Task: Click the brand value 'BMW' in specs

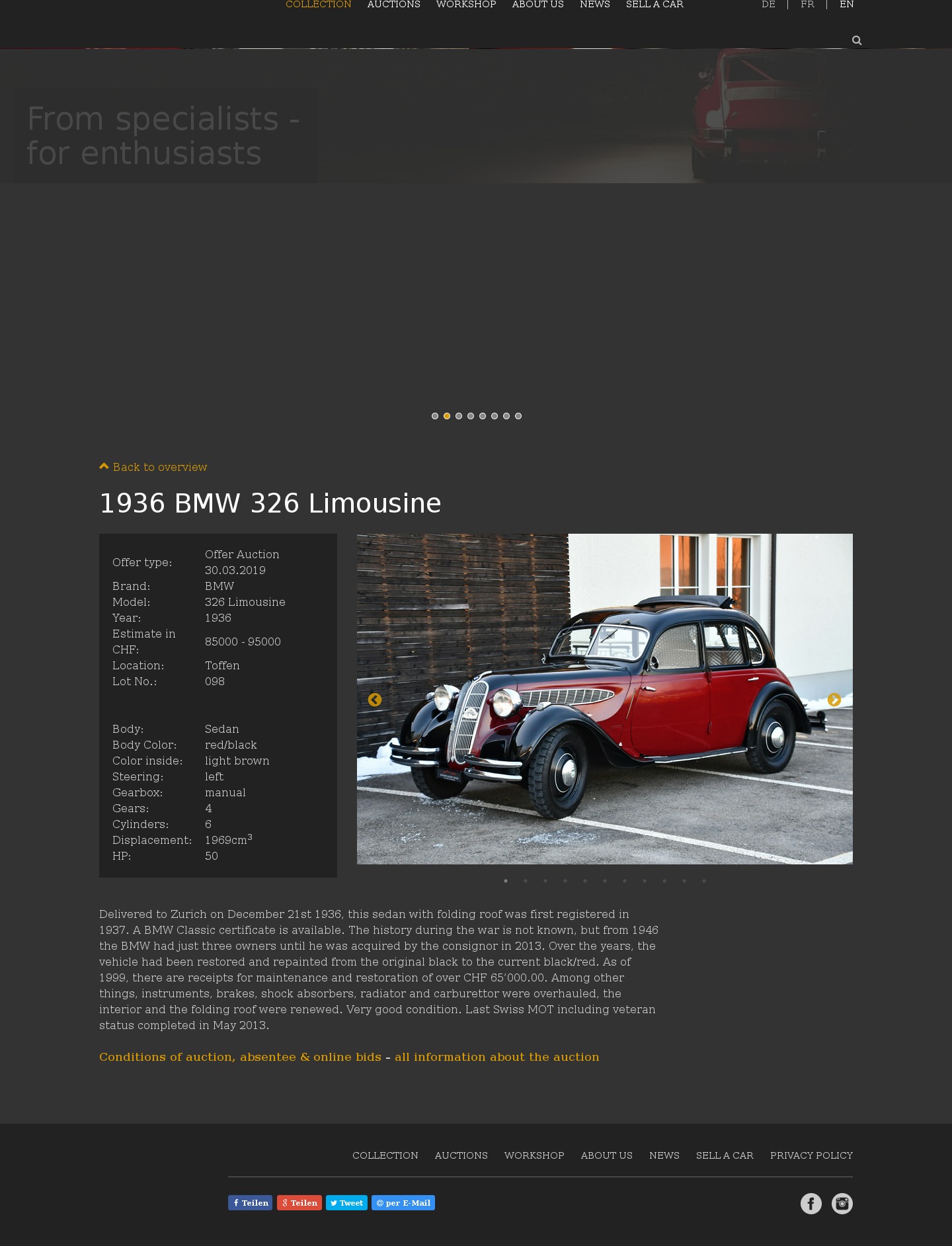Action: click(219, 586)
